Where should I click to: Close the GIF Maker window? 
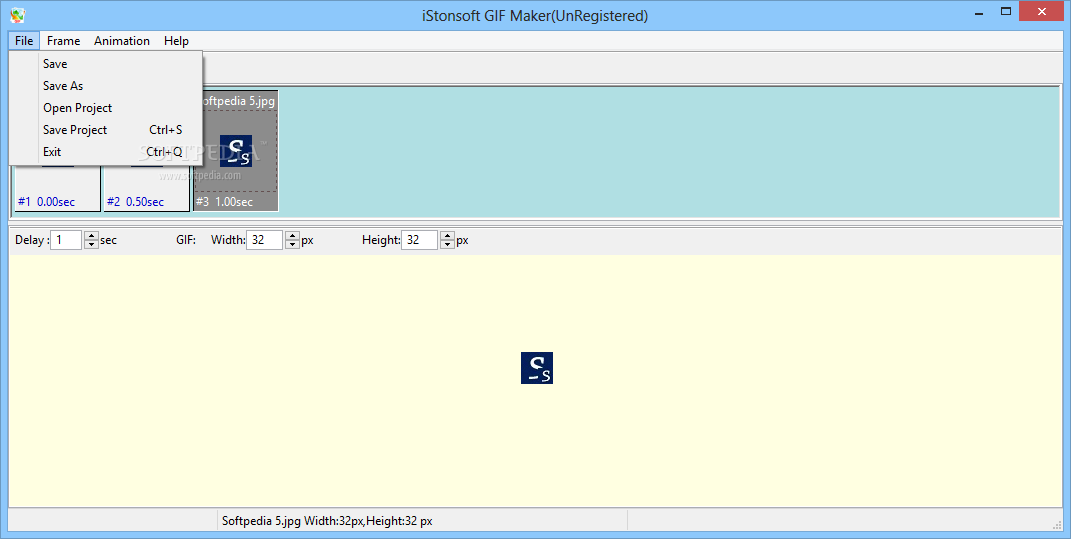(1042, 12)
